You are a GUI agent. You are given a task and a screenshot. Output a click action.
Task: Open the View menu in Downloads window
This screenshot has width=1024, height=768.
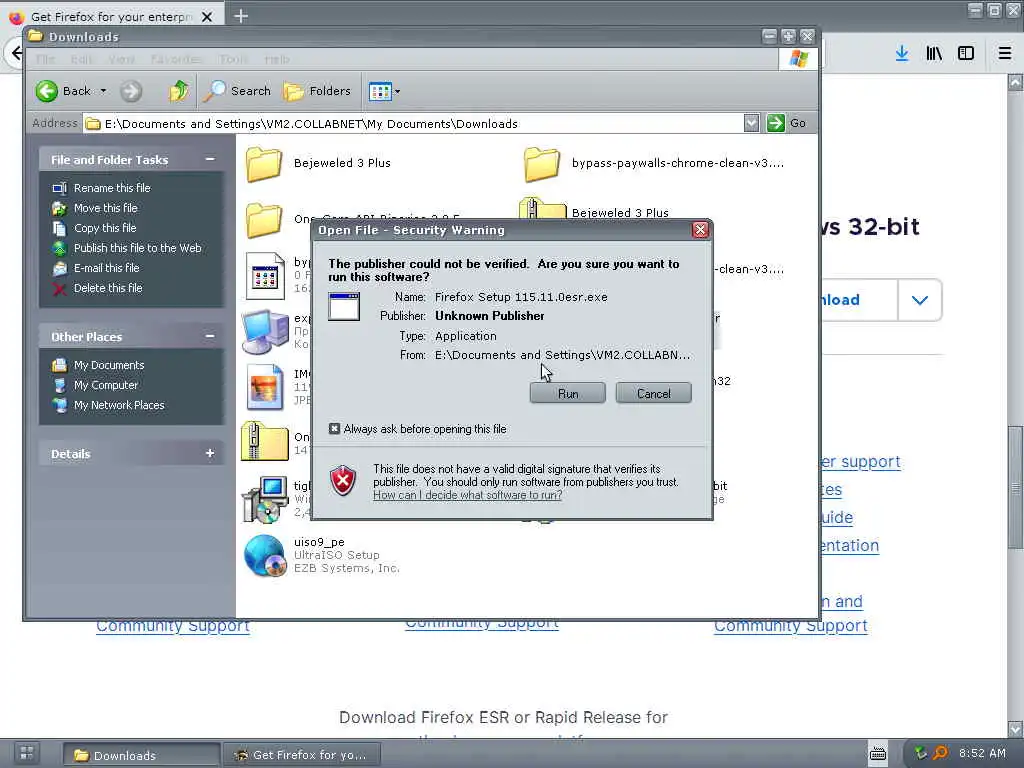(121, 59)
